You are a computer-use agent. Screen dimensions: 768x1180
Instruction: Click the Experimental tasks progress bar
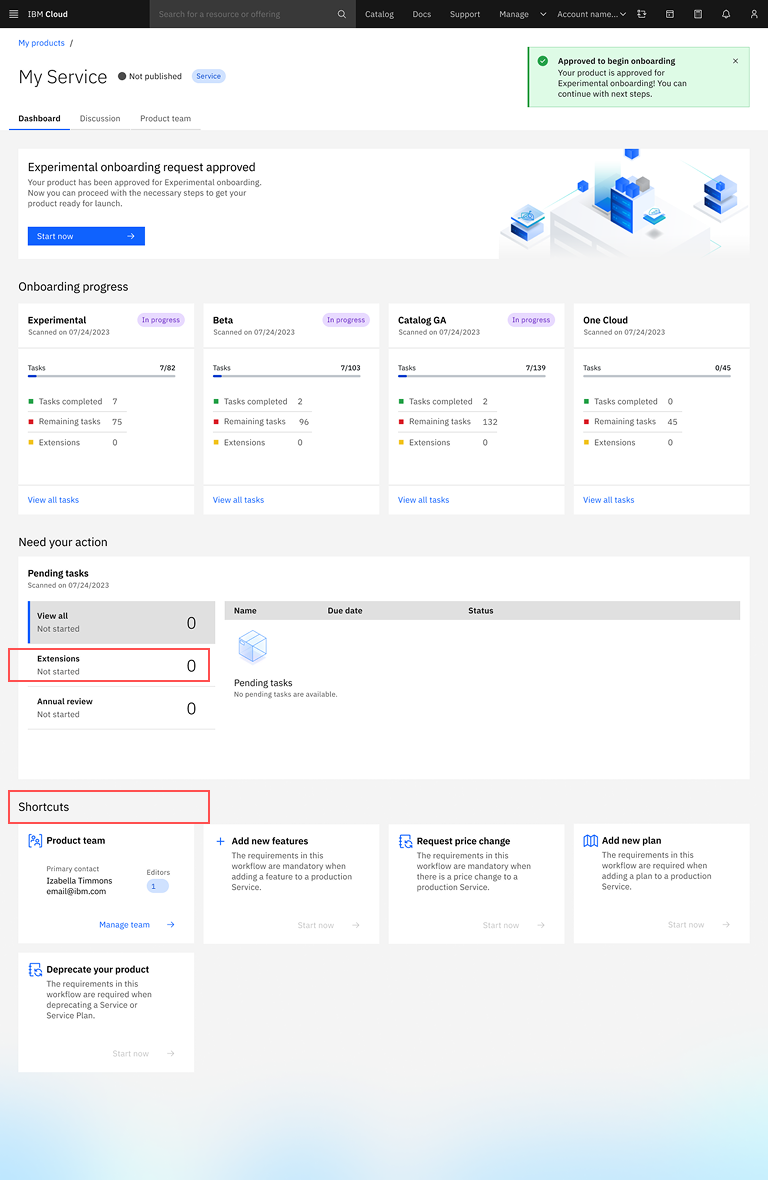(102, 376)
